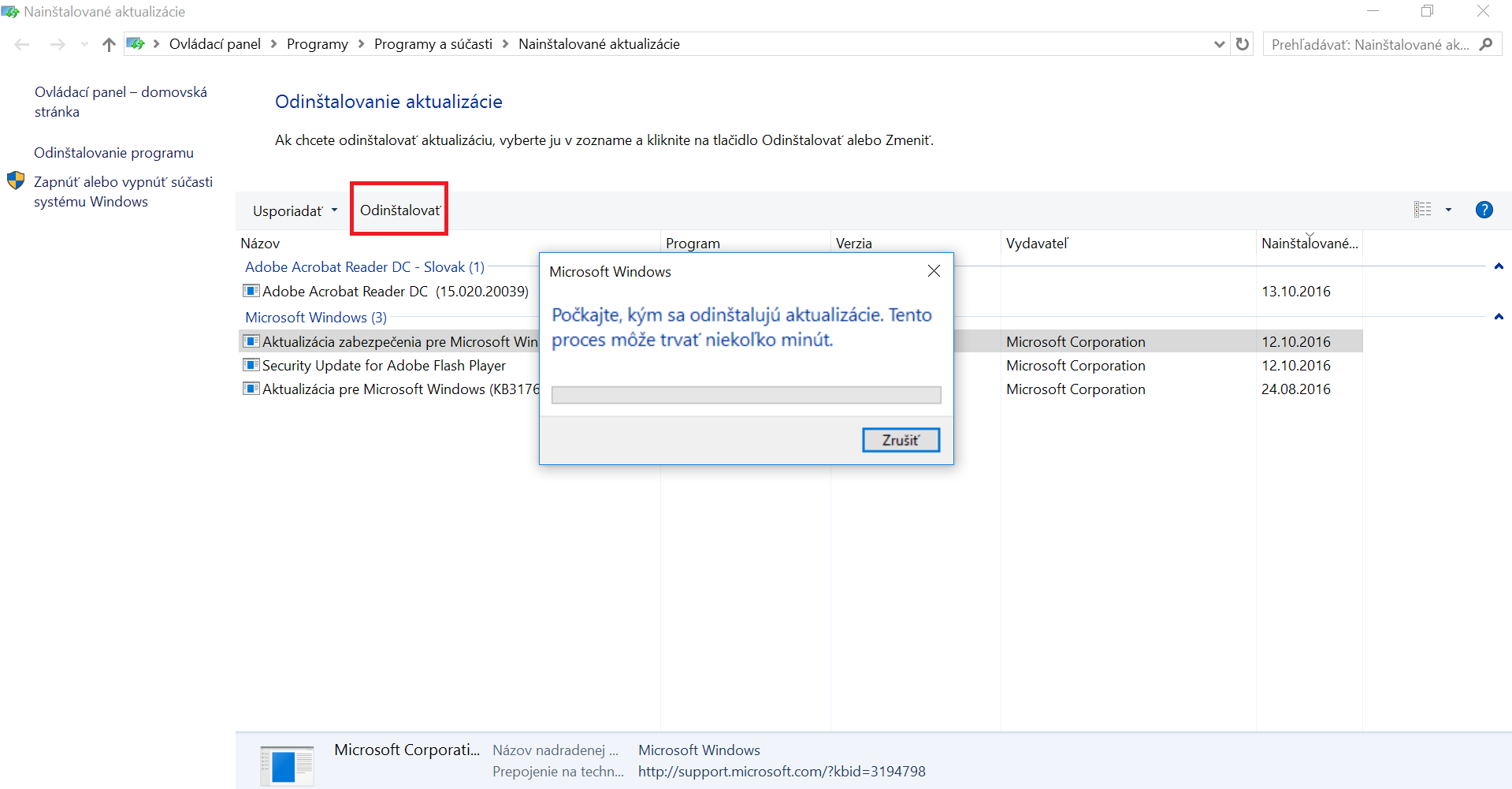
Task: Click icon of Adobe Acrobat Reader DC update
Action: click(x=251, y=291)
